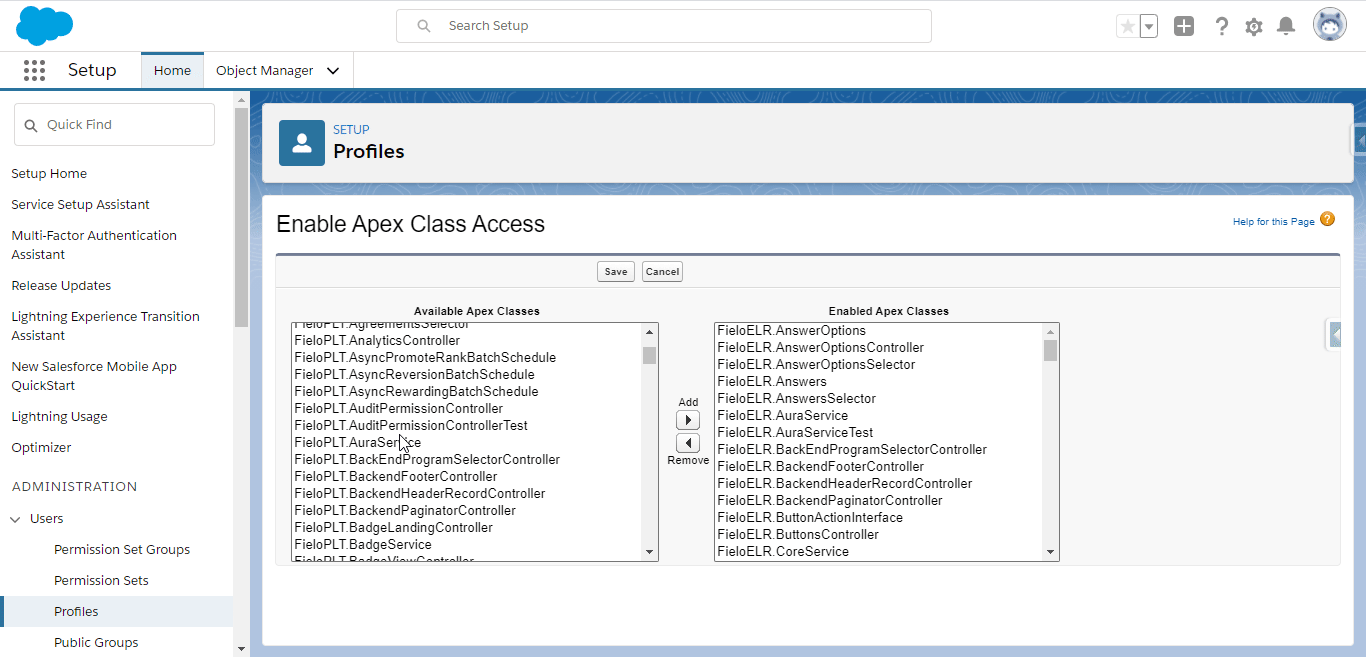Click the SETUP breadcrumb link

coord(351,130)
